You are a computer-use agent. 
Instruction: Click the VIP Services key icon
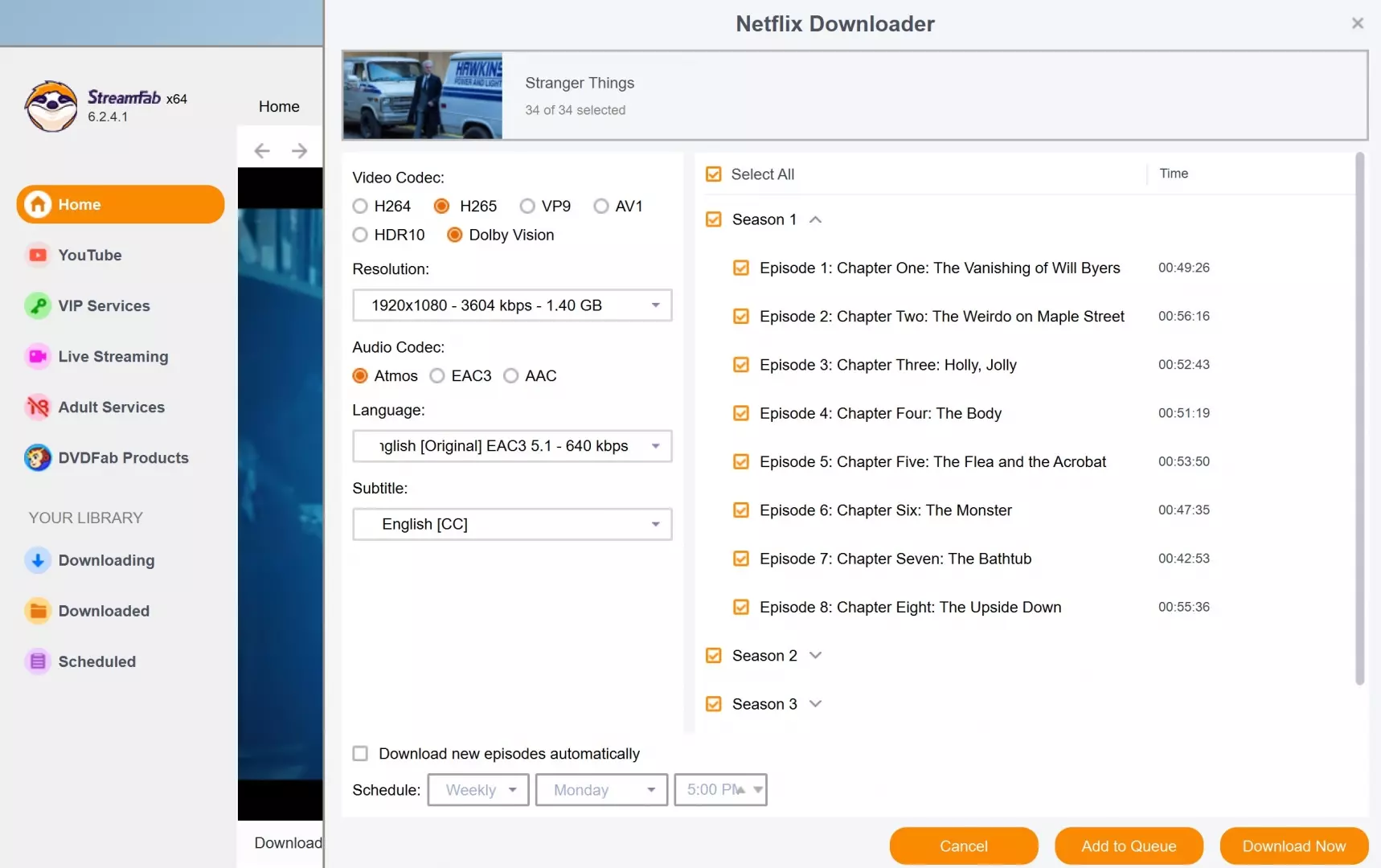pyautogui.click(x=38, y=305)
